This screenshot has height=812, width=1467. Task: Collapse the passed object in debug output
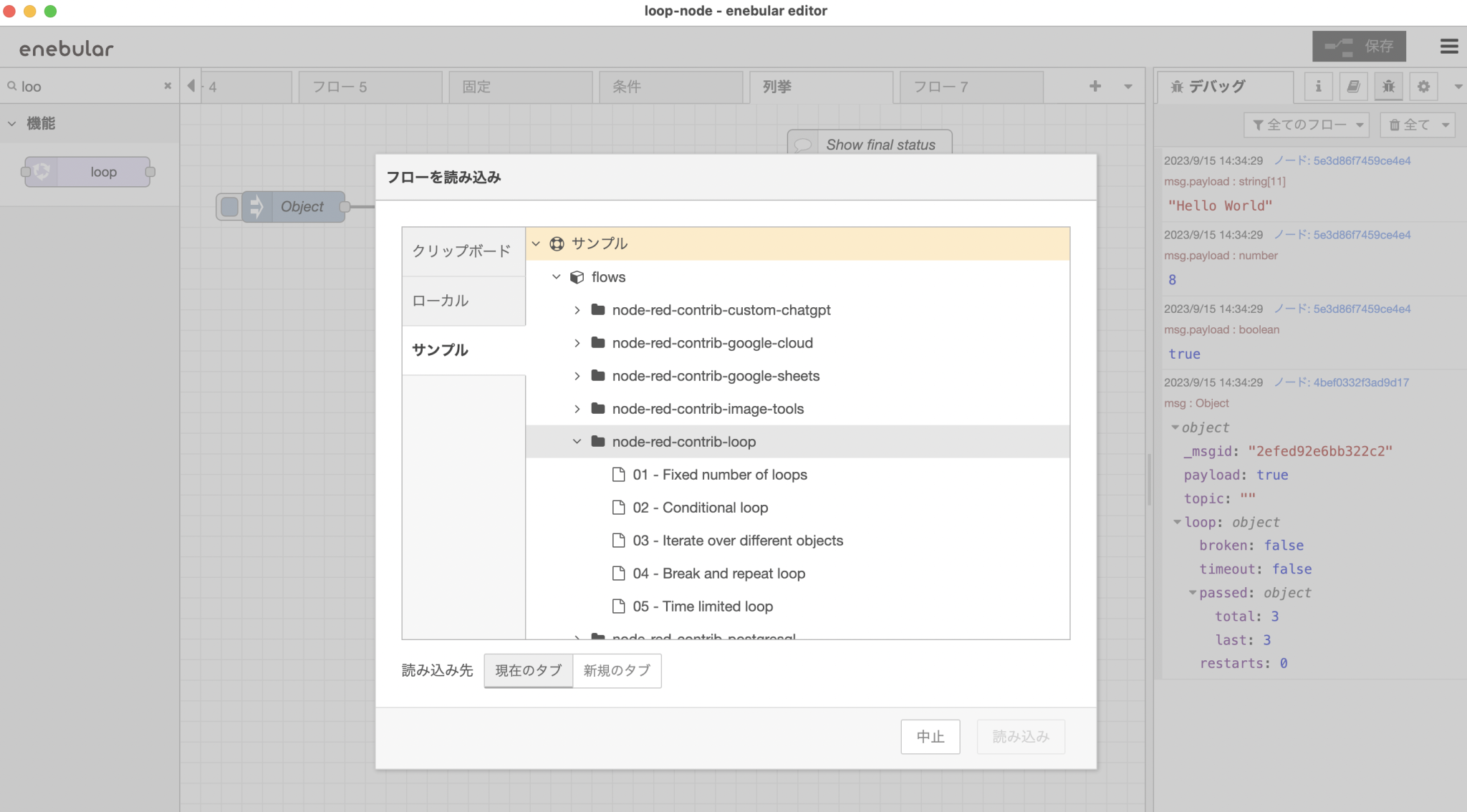(1193, 592)
